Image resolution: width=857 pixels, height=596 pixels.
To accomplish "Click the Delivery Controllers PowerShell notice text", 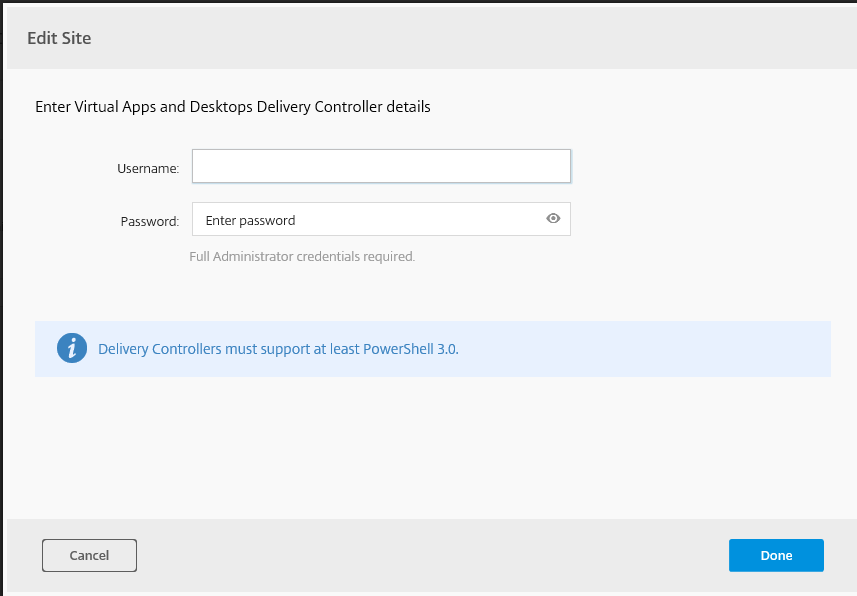I will [x=278, y=349].
